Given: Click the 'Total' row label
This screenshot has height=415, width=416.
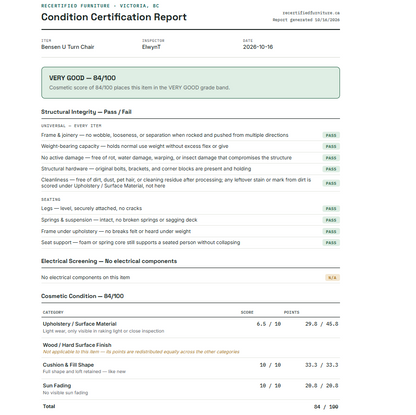Looking at the screenshot, I should [x=49, y=406].
